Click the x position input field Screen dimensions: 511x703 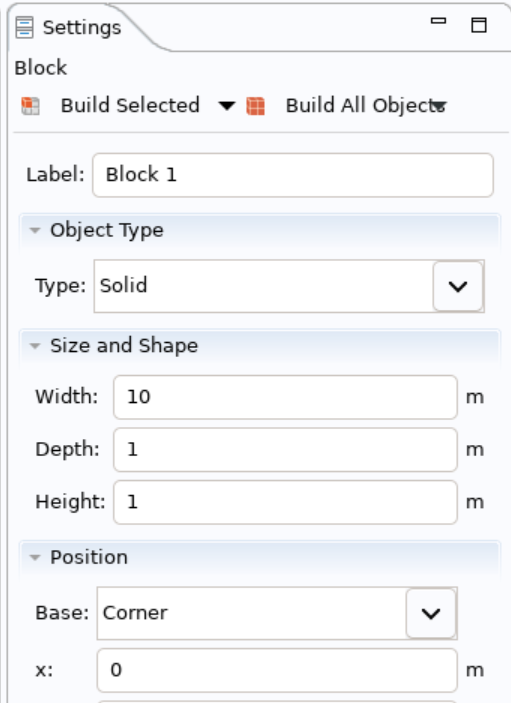(x=277, y=670)
